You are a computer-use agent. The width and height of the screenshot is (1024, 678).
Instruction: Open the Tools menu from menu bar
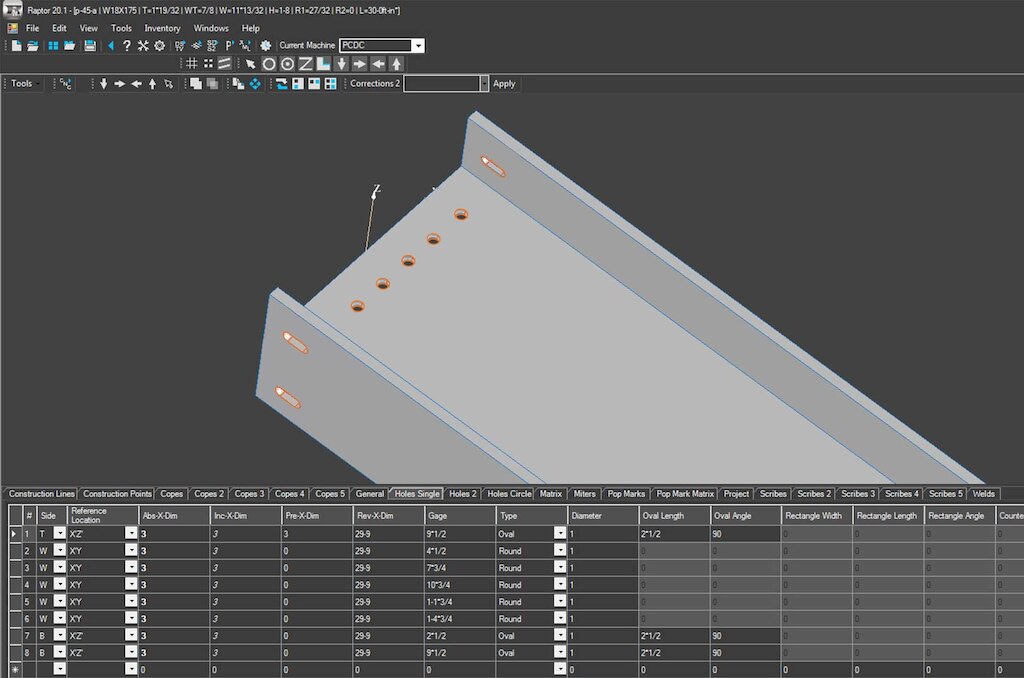pyautogui.click(x=120, y=28)
